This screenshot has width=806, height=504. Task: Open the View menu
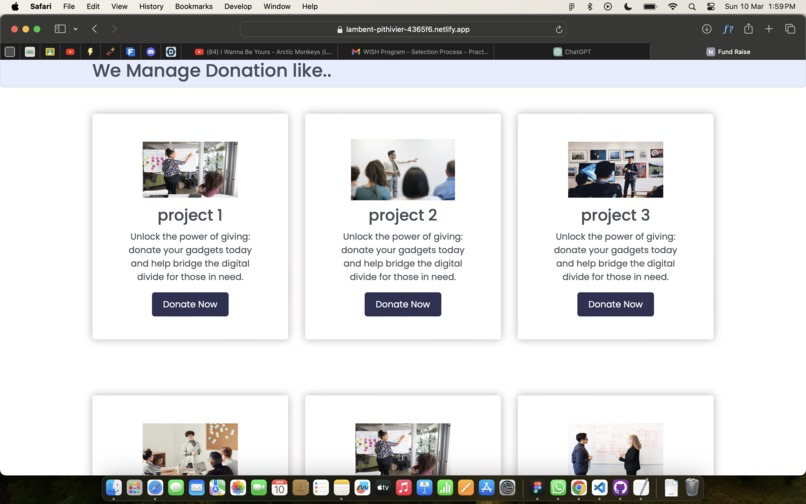119,6
